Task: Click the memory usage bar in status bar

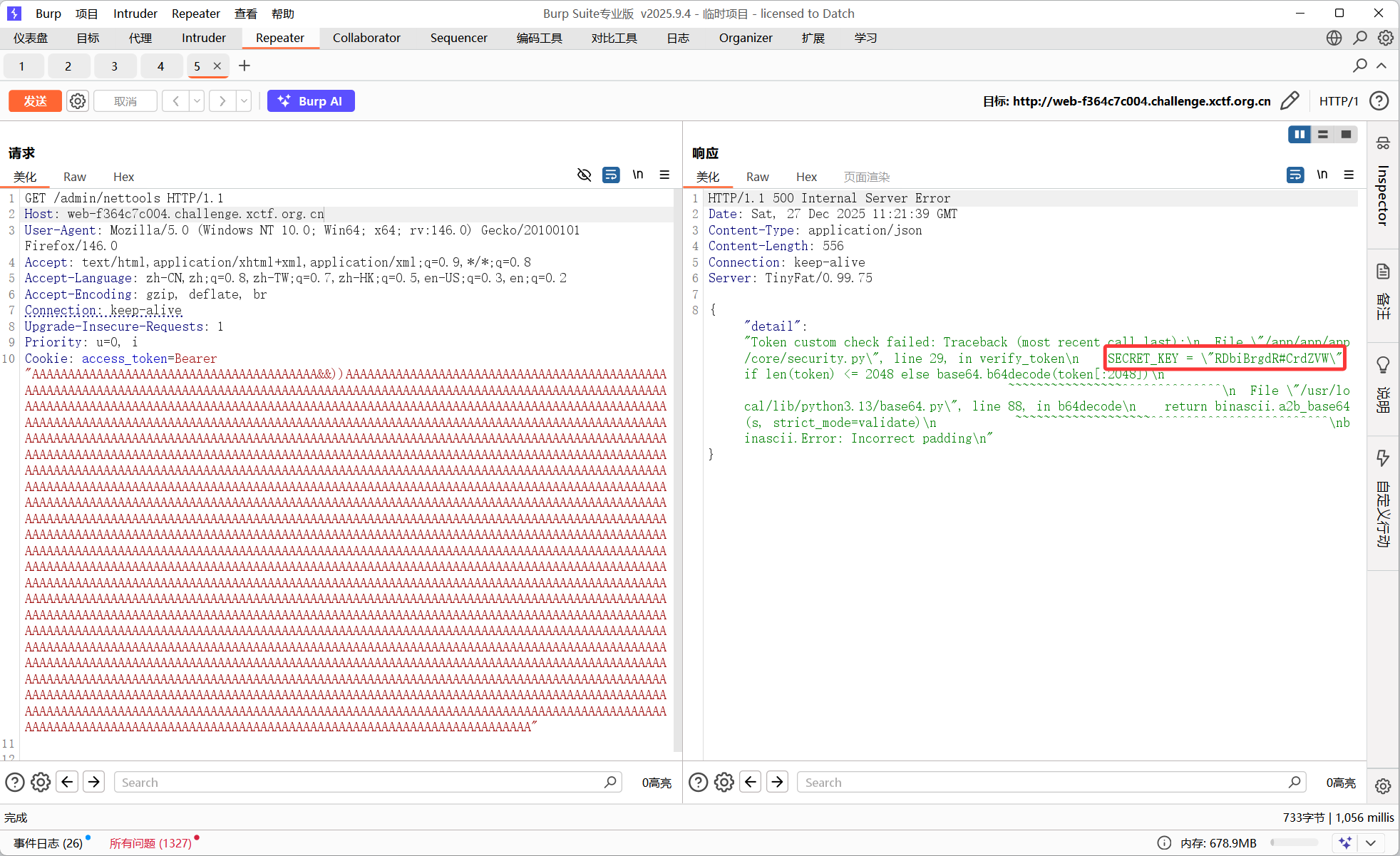Action: pos(1294,842)
